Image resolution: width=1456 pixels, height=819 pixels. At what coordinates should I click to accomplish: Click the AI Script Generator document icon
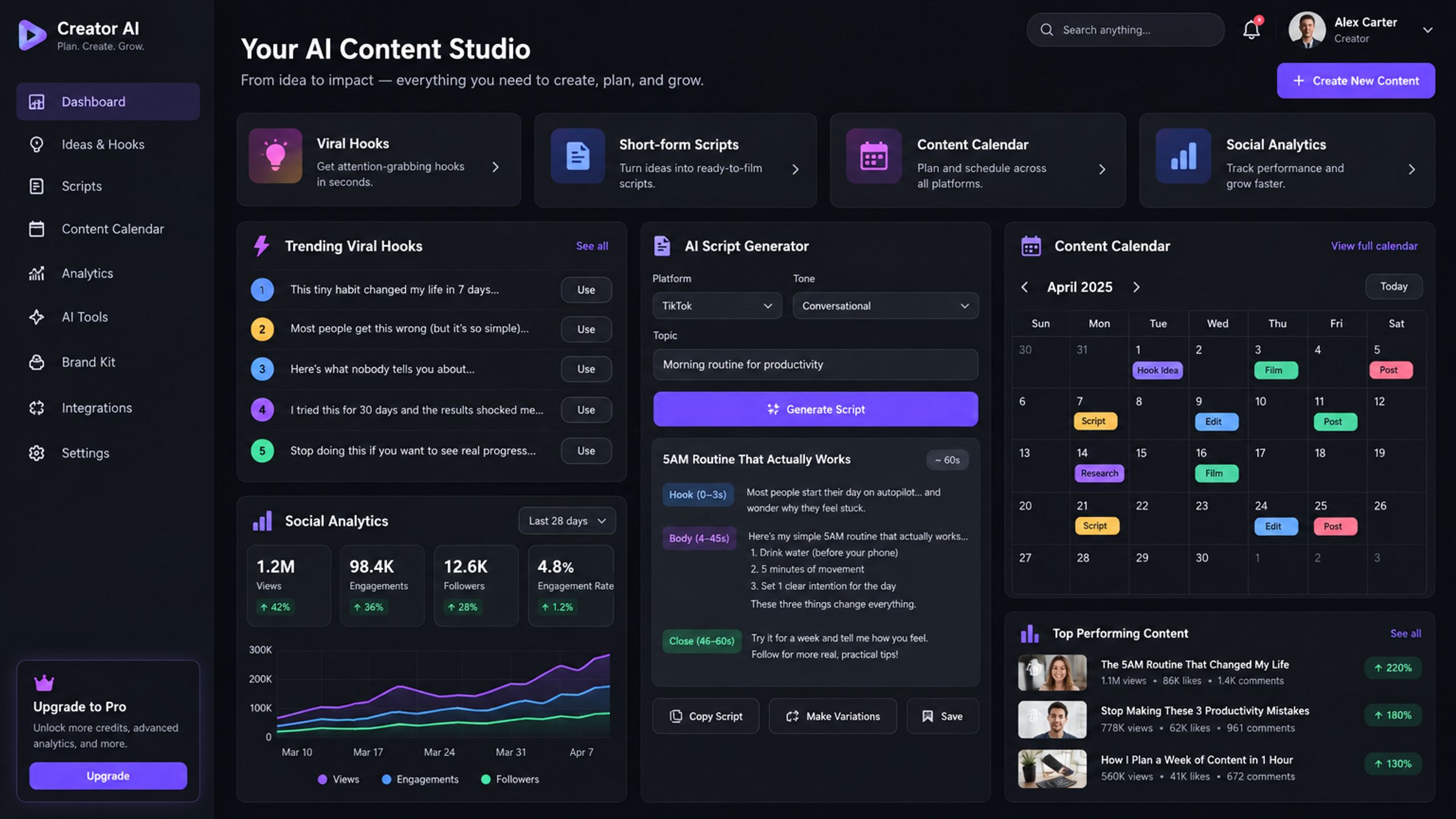click(662, 246)
